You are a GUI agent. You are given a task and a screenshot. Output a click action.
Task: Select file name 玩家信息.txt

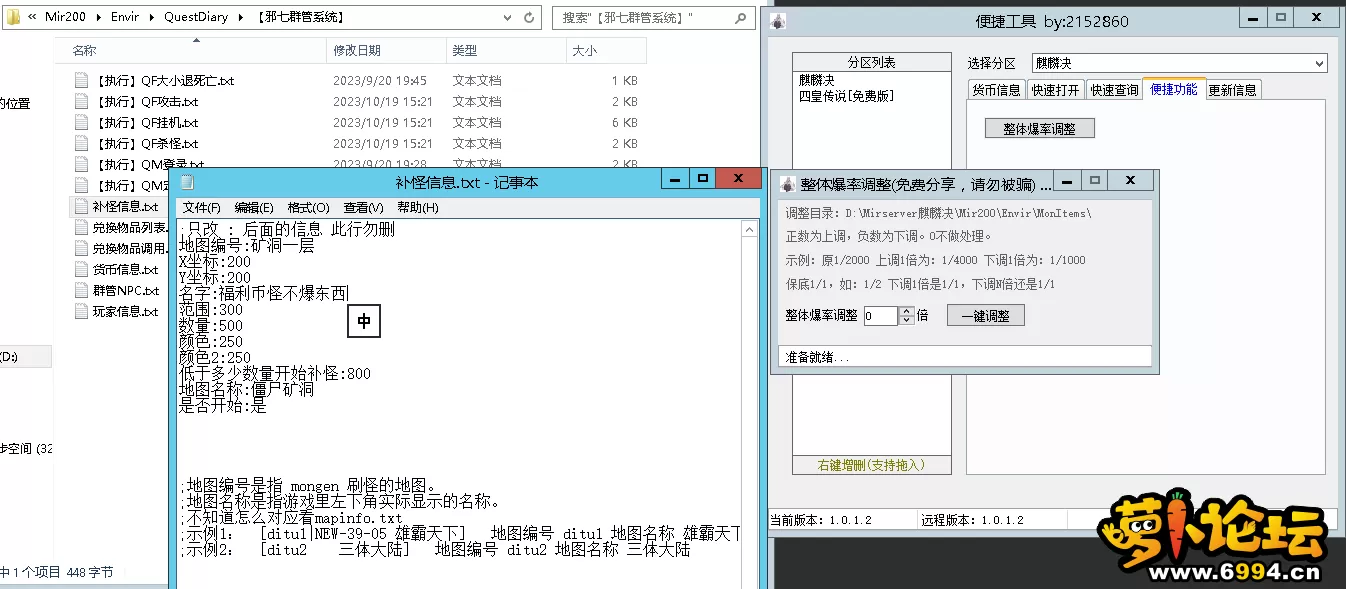[x=126, y=311]
